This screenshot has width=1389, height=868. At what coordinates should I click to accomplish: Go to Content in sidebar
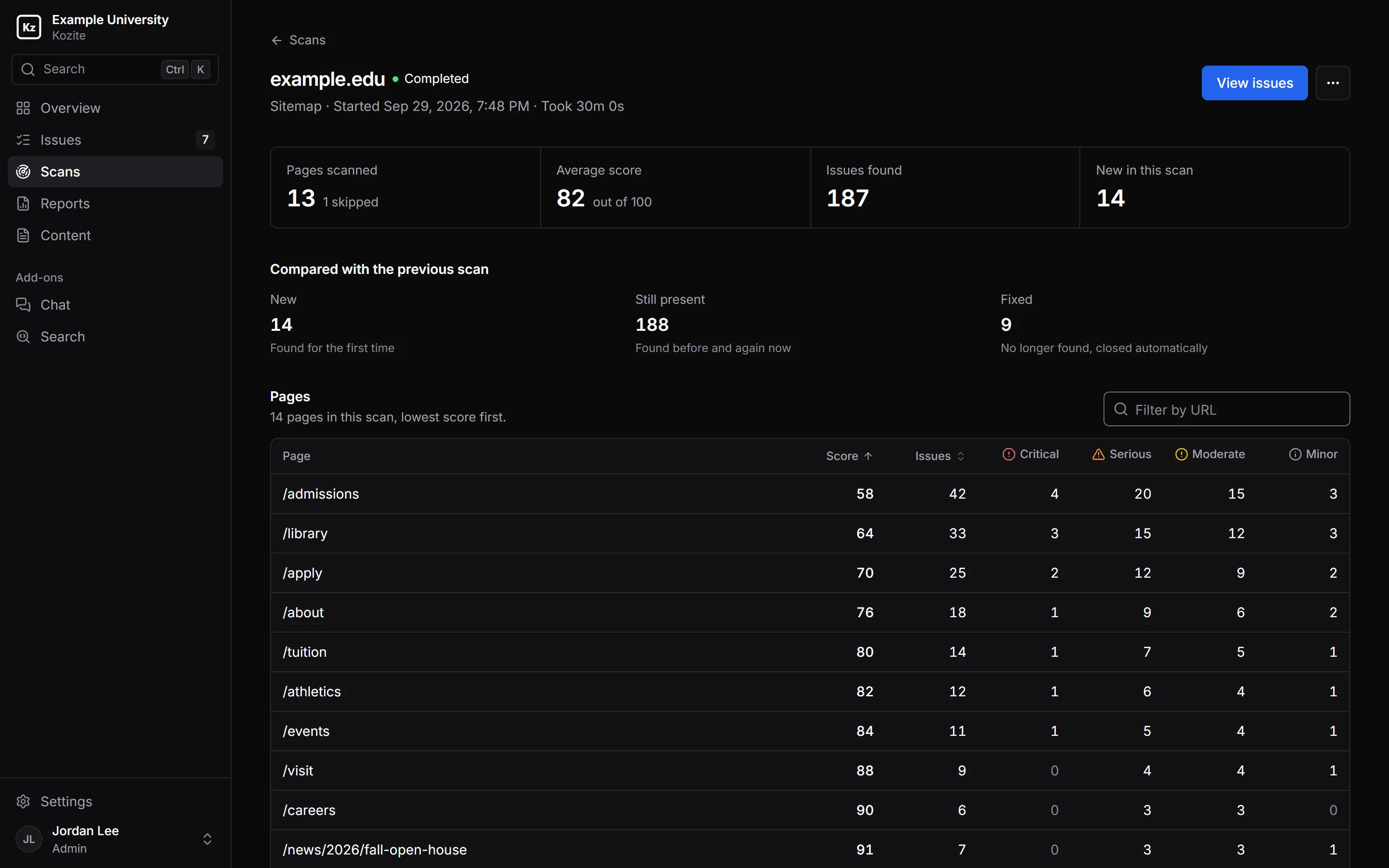click(x=115, y=235)
